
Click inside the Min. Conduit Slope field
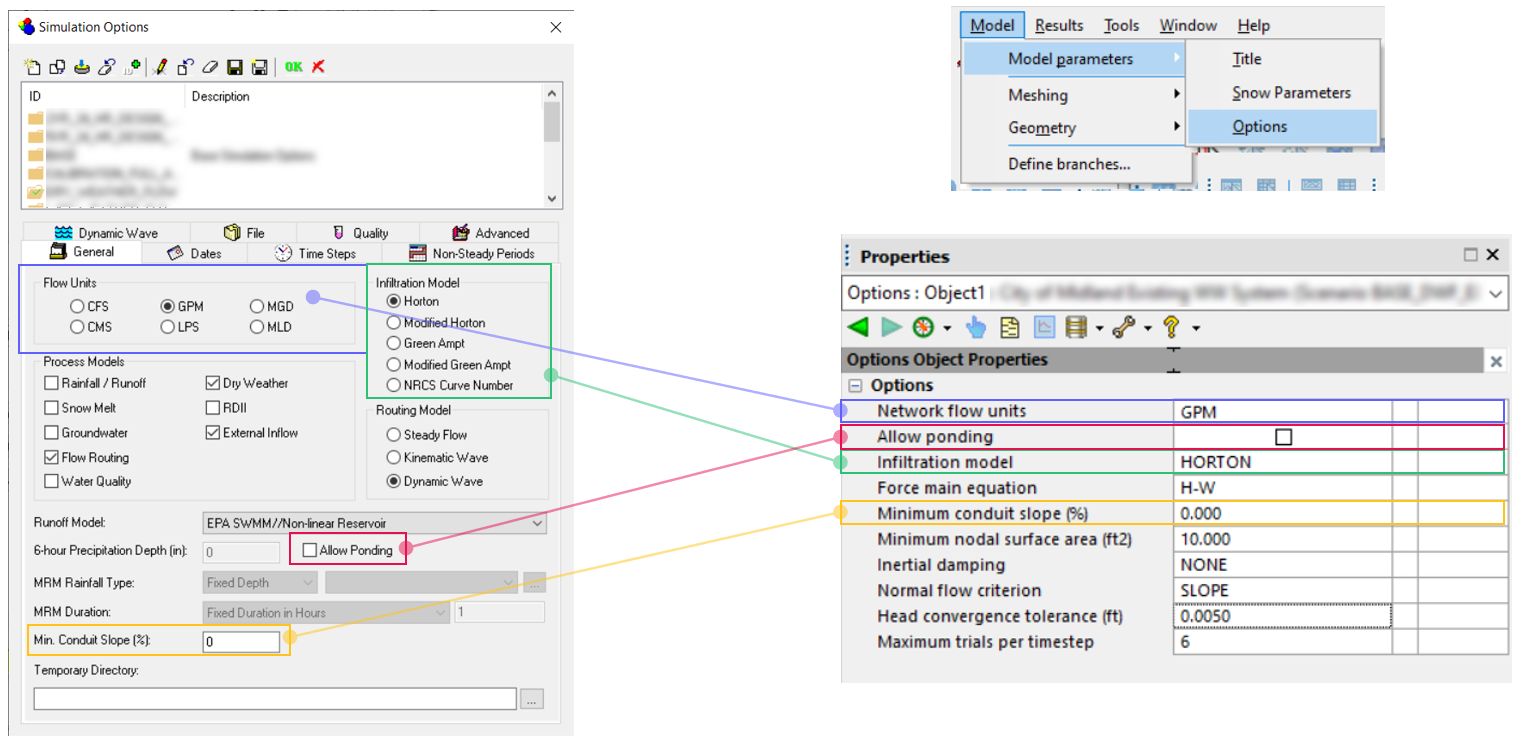click(241, 642)
